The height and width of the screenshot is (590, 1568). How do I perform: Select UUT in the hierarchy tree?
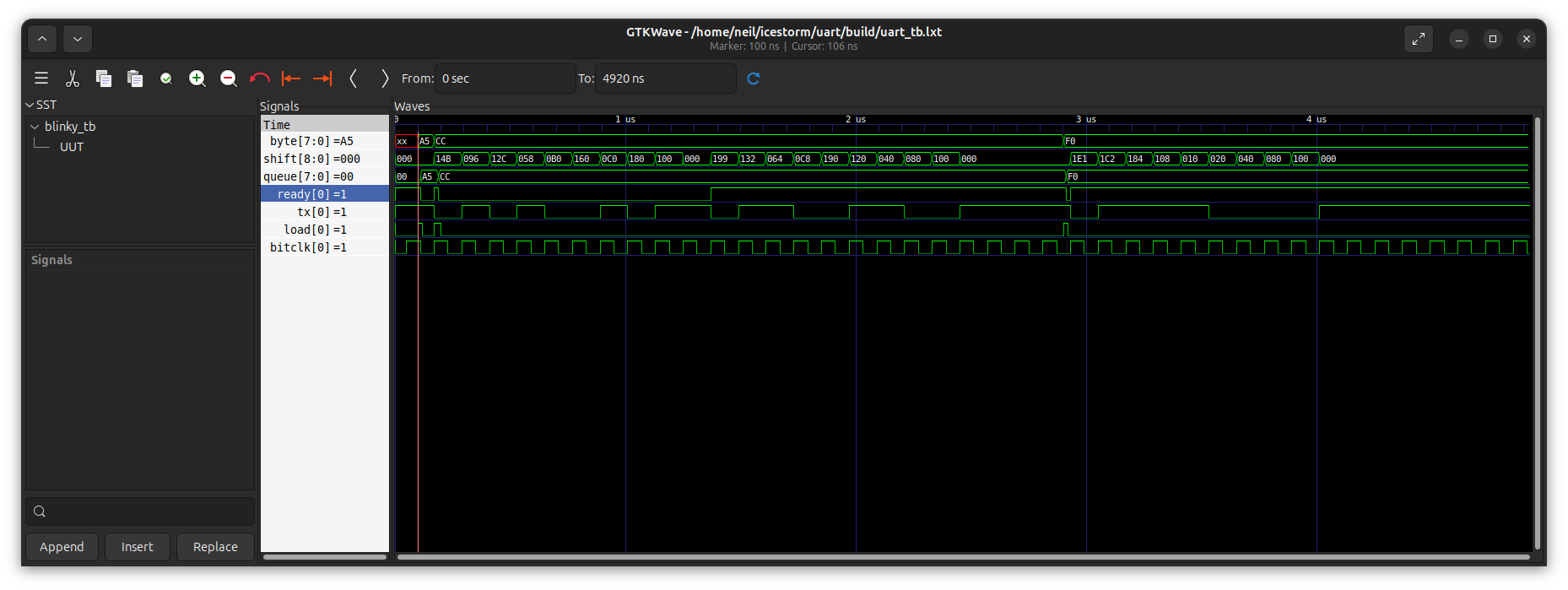tap(72, 147)
